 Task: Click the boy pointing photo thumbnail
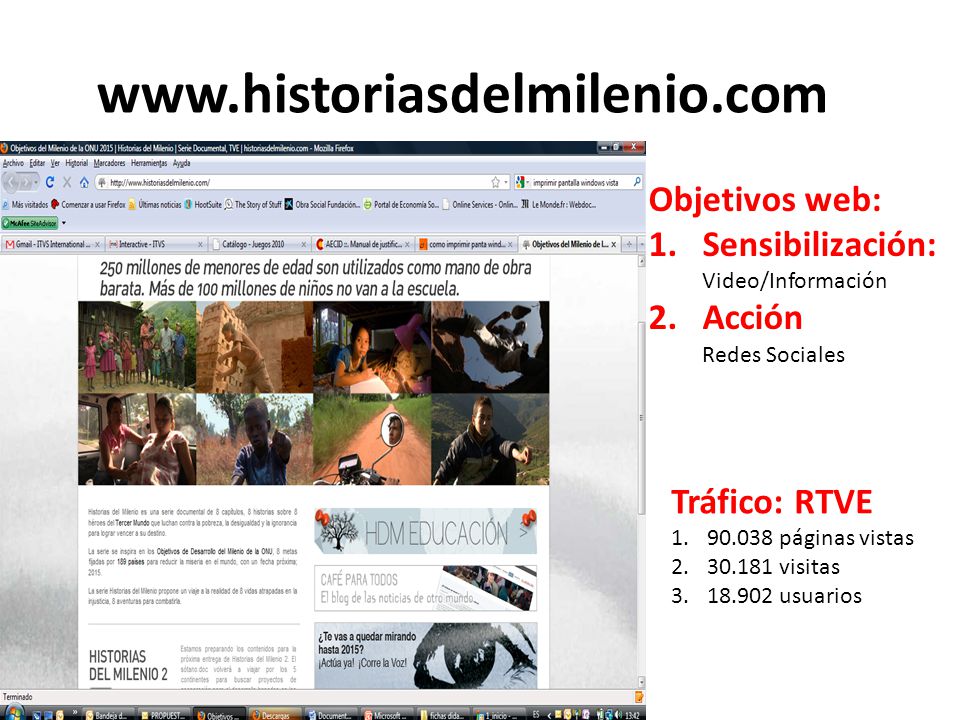tap(254, 439)
